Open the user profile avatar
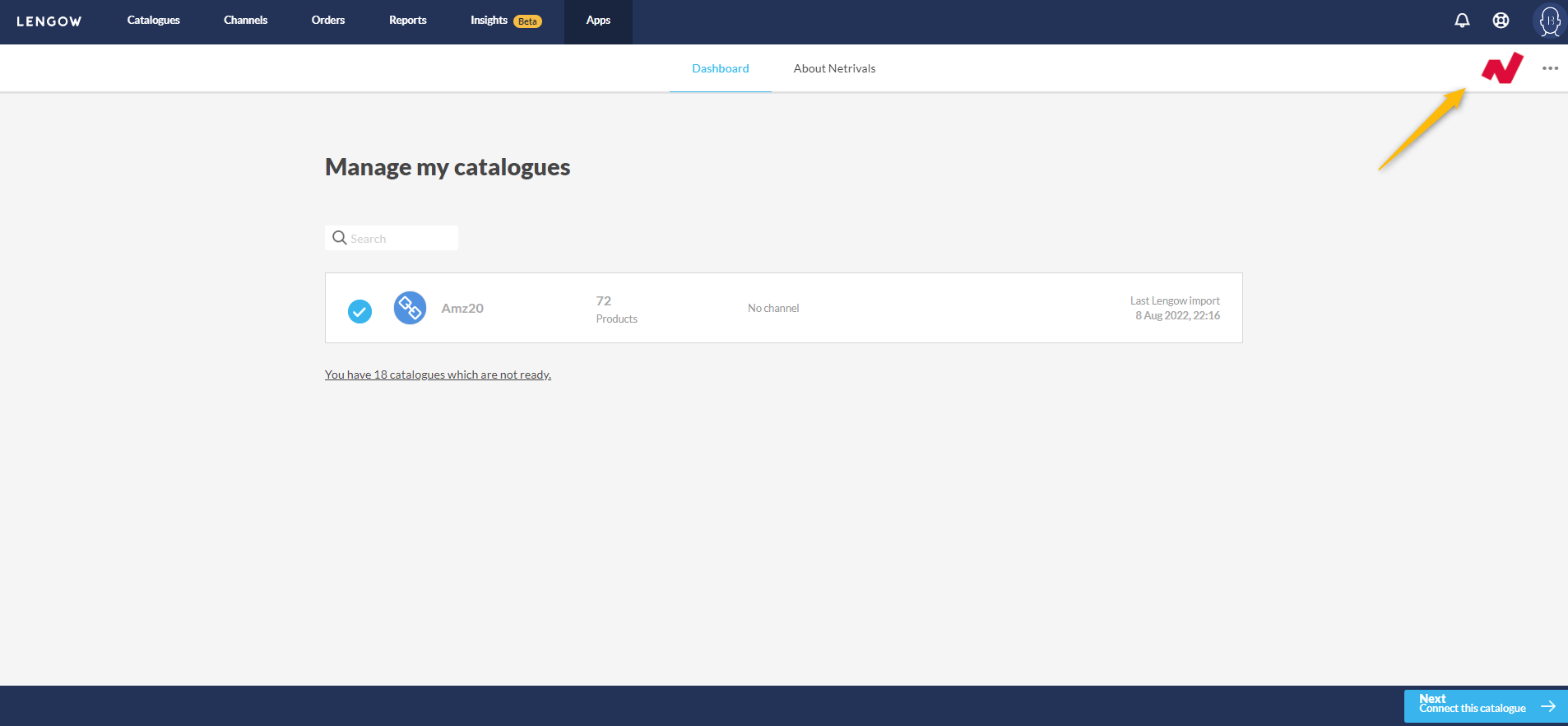1568x726 pixels. point(1549,21)
